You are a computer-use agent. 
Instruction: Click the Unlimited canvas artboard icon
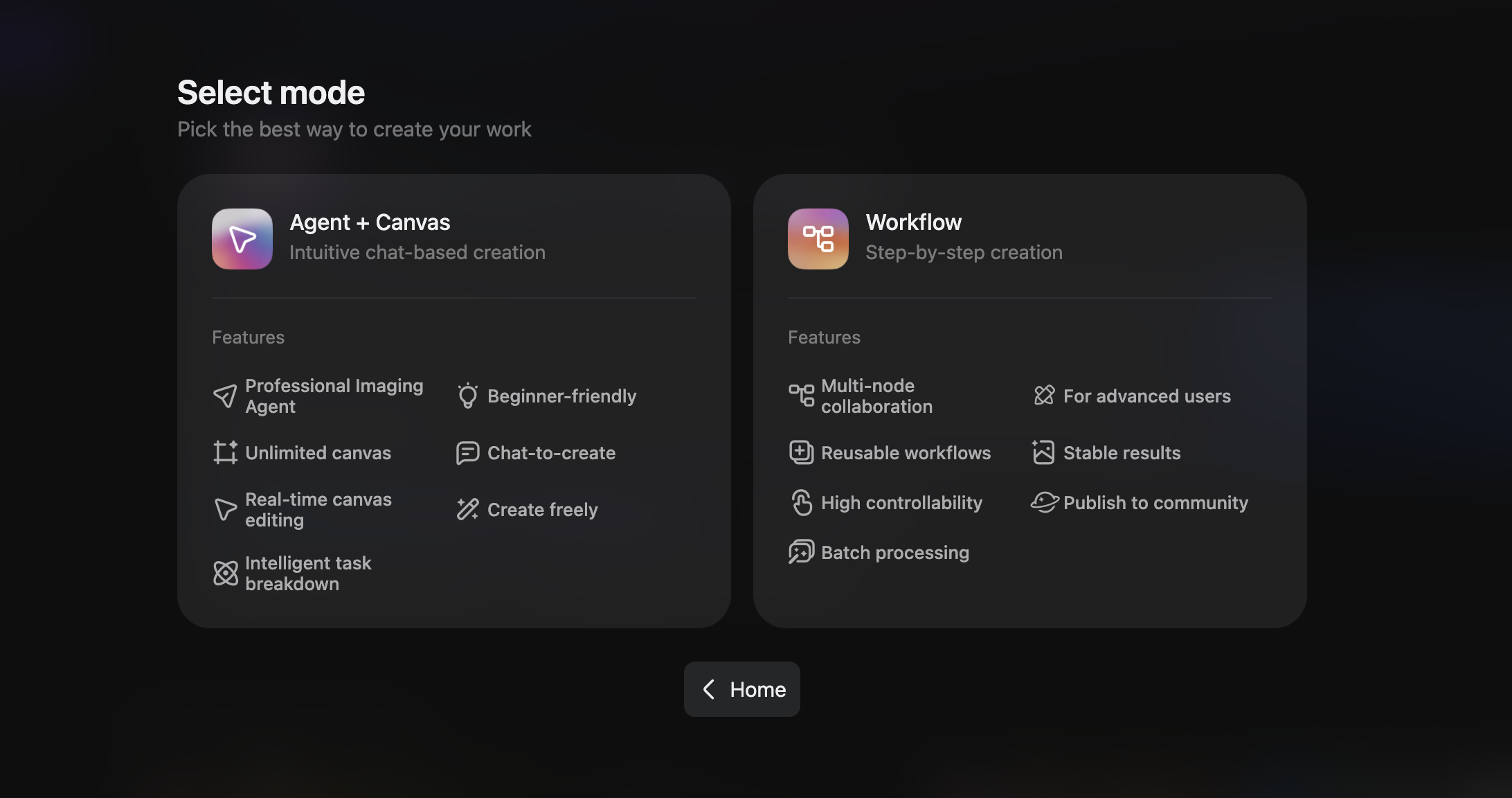coord(225,453)
